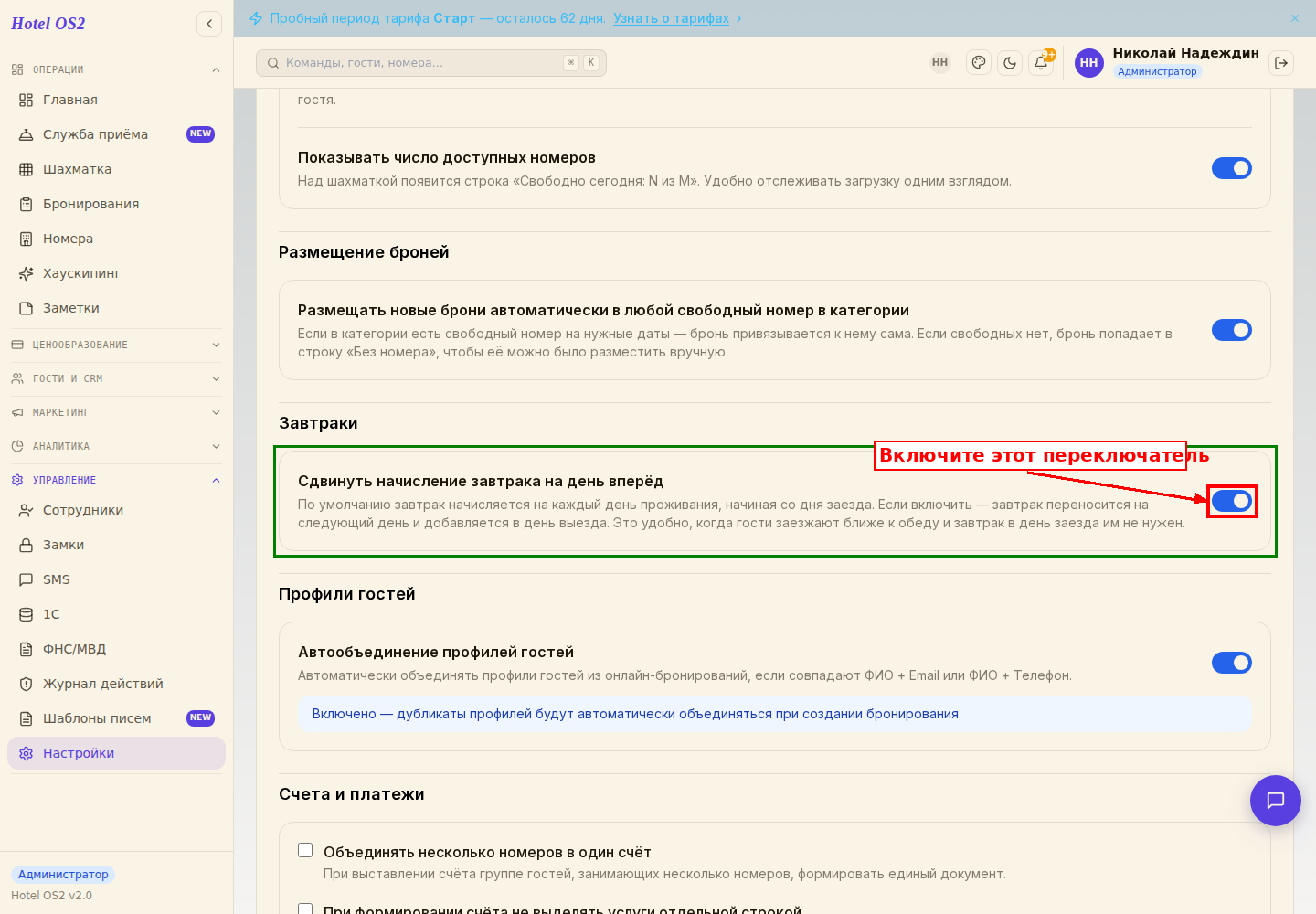Image resolution: width=1316 pixels, height=914 pixels.
Task: Open notifications bell icon
Action: (1041, 63)
